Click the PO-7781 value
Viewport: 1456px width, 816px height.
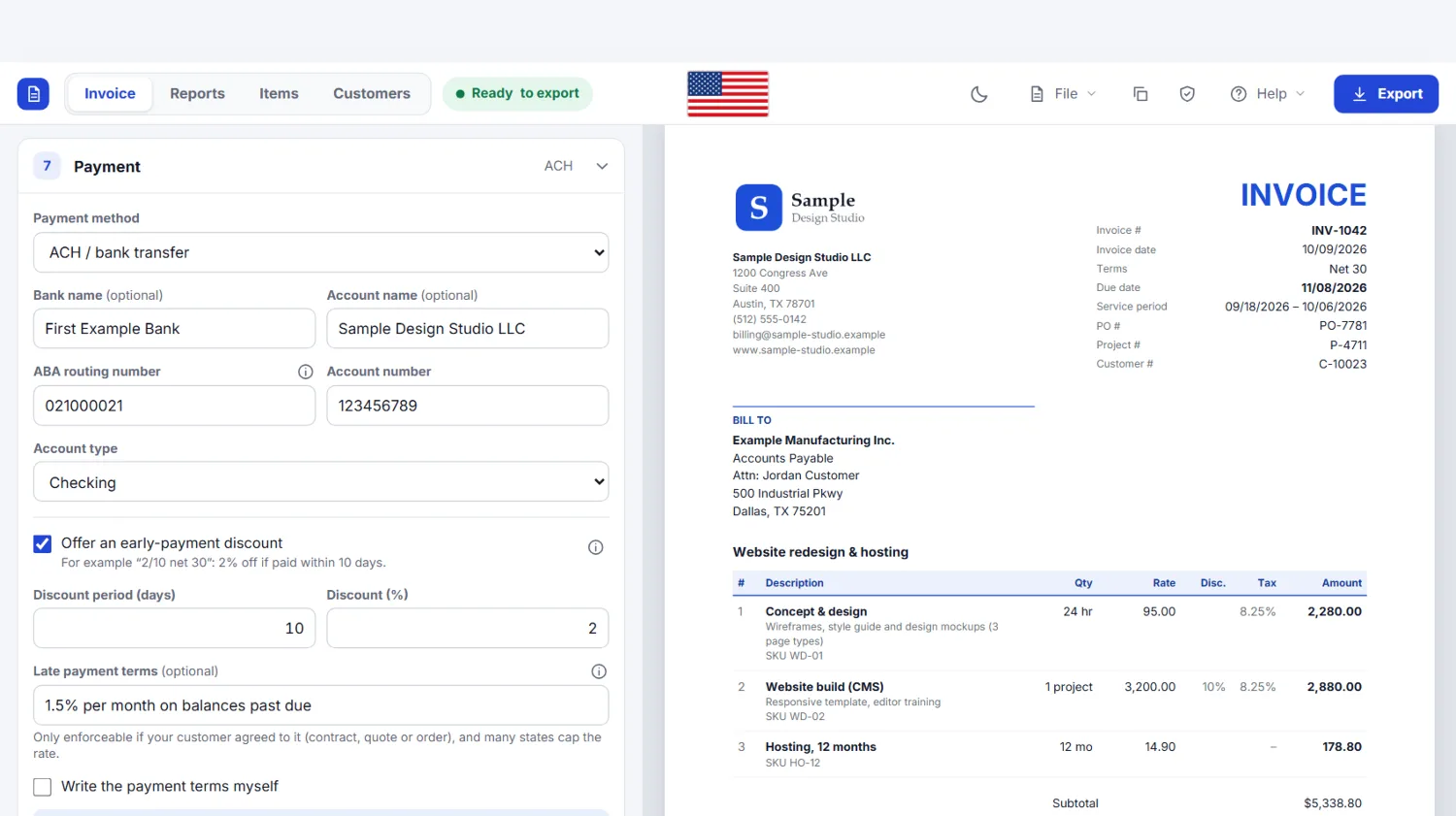1342,326
